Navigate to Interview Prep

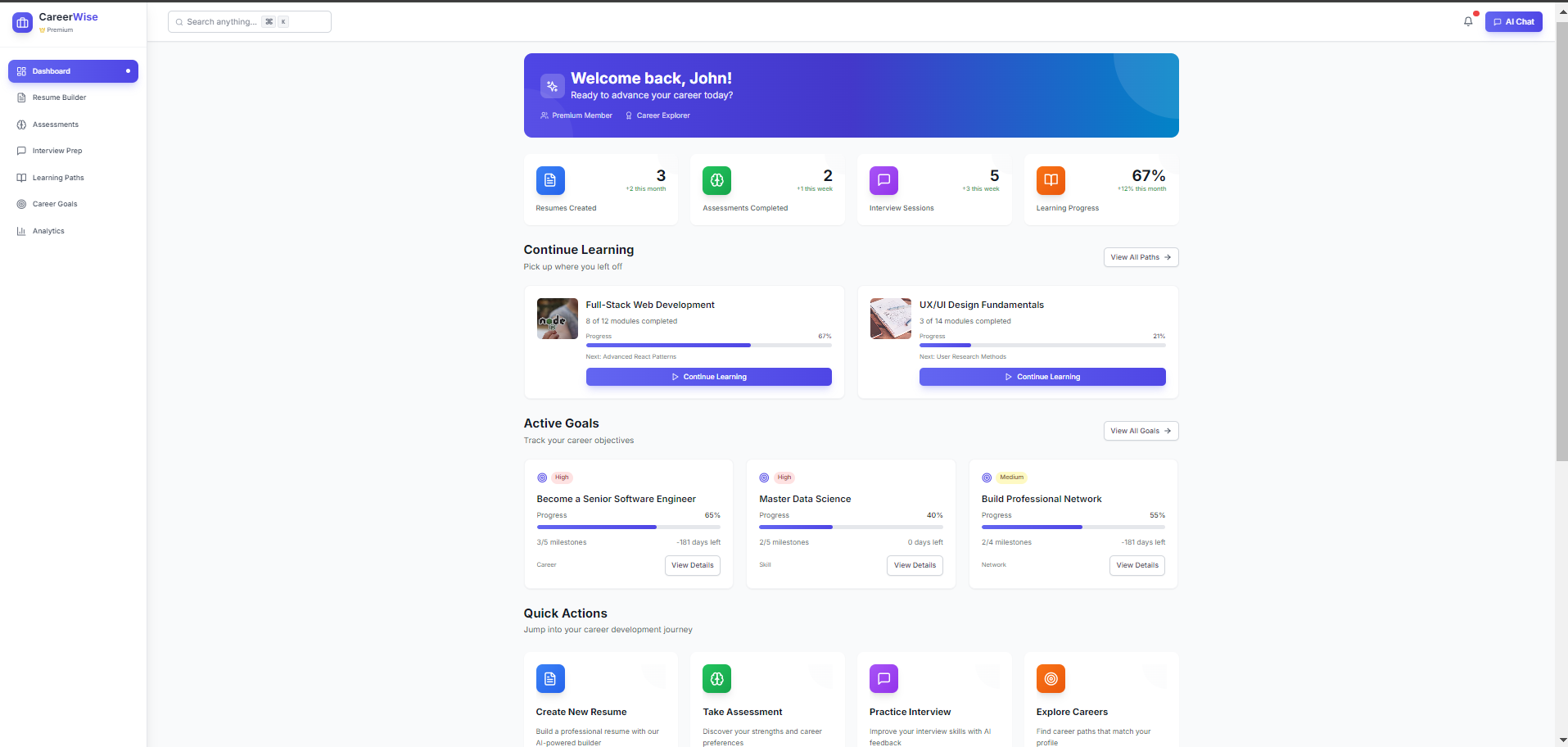(x=73, y=151)
